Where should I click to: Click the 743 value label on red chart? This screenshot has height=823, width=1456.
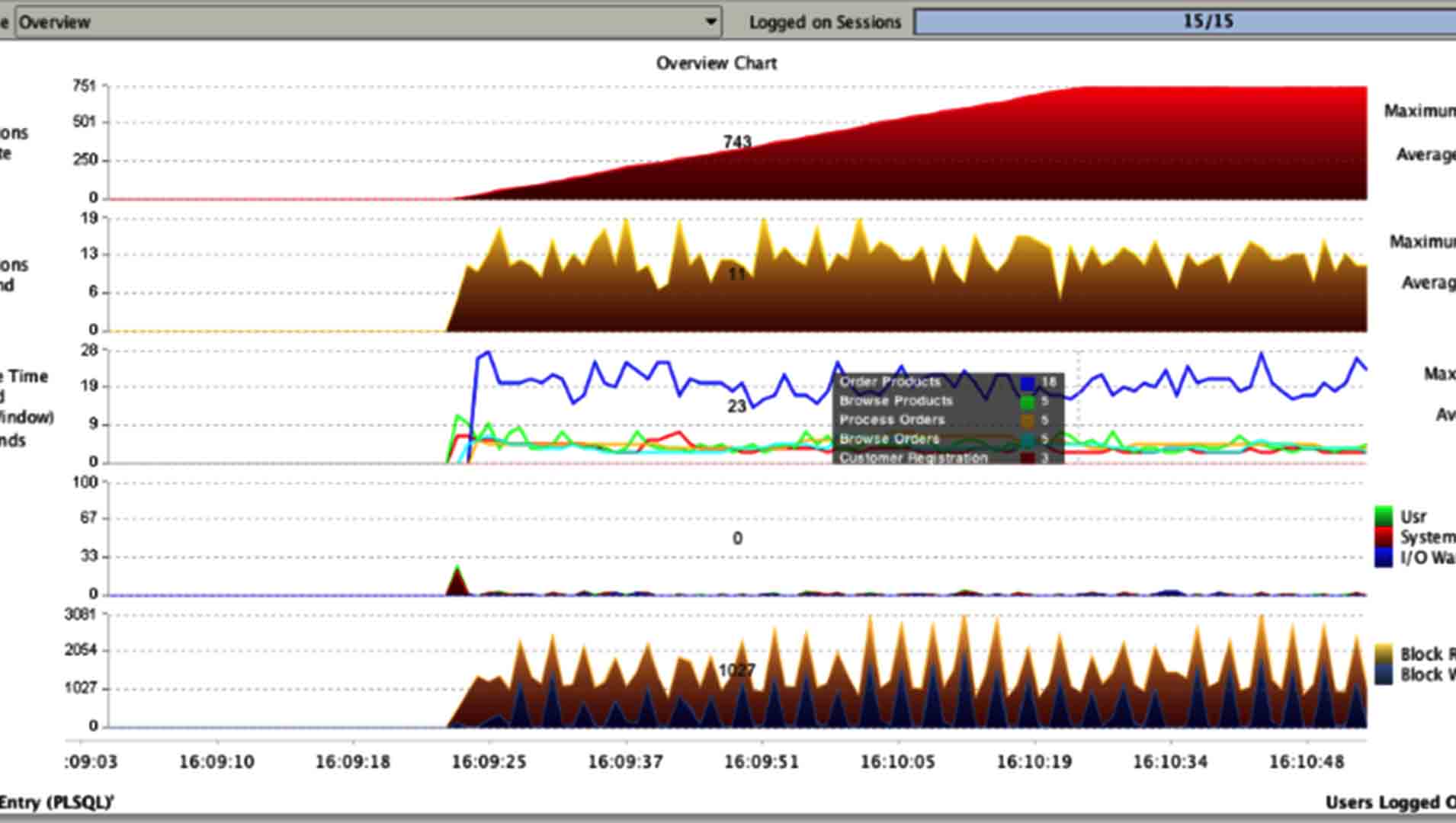coord(737,142)
